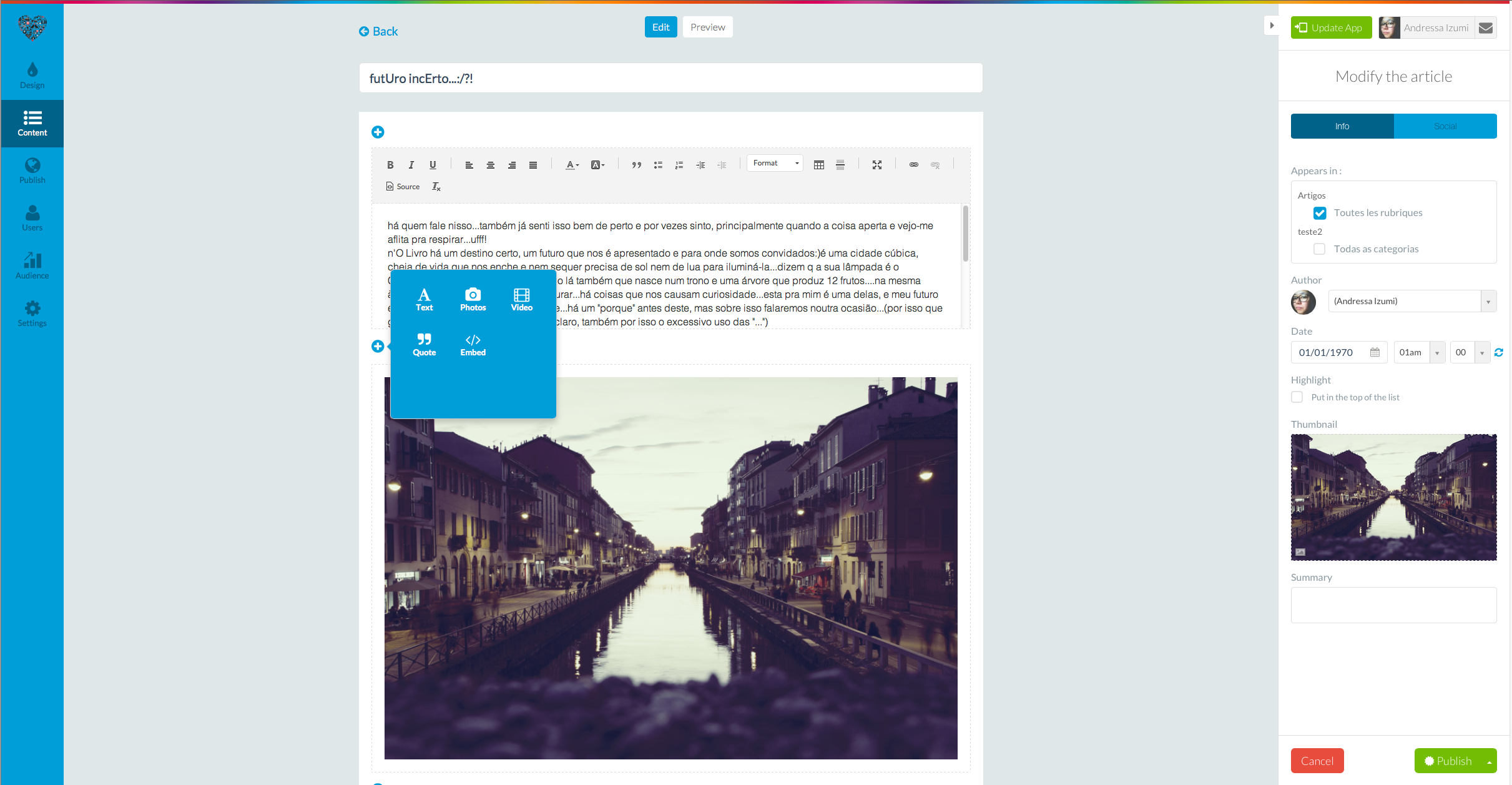Open the Author dropdown Andressa Izumi
1512x785 pixels.
(x=1411, y=302)
